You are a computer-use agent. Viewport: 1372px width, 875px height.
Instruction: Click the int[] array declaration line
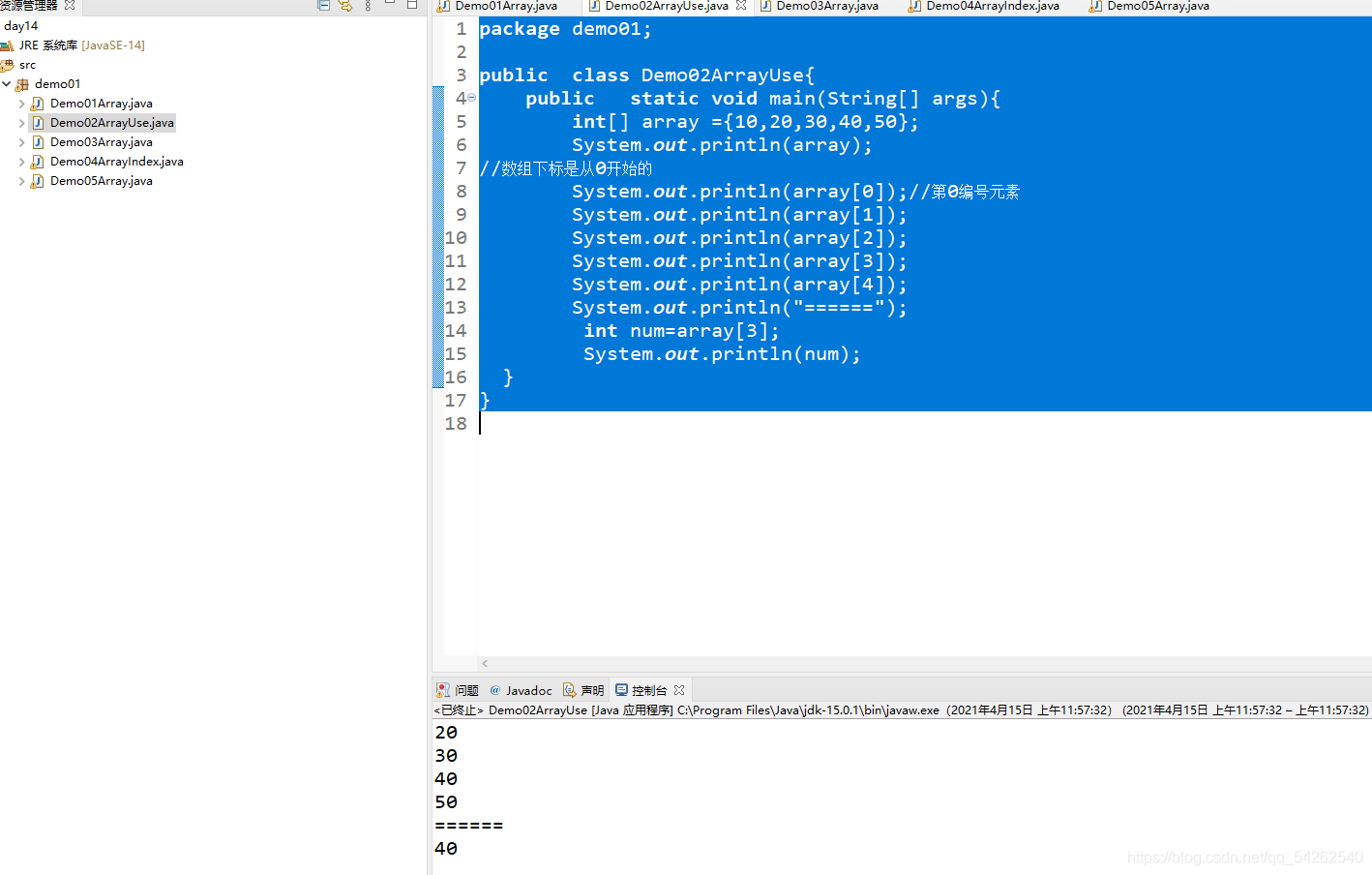point(745,122)
